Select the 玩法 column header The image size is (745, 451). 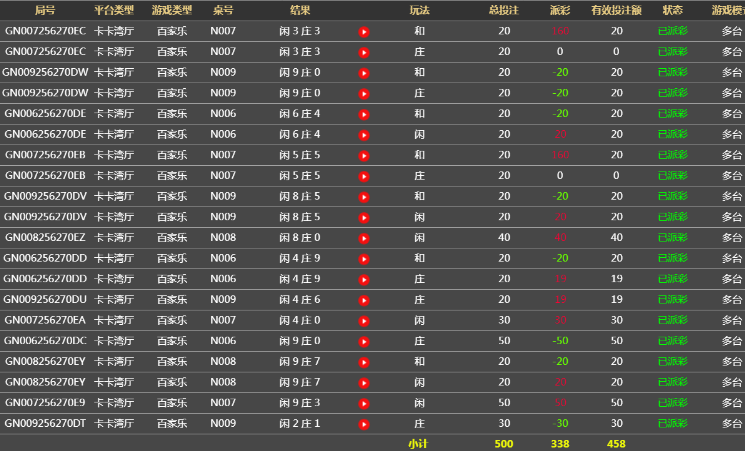point(420,10)
